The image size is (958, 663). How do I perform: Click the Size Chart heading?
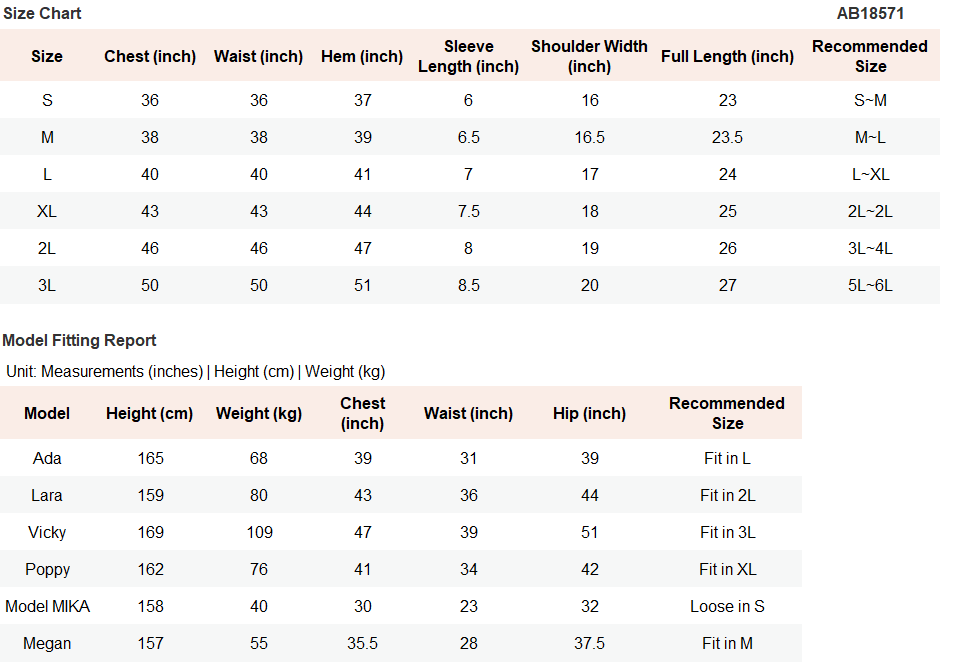click(x=42, y=13)
